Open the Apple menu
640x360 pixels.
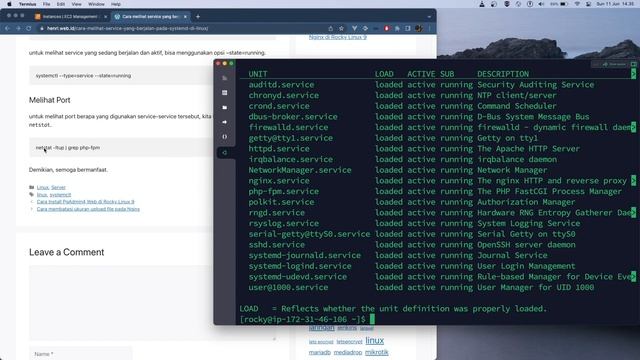coord(9,4)
